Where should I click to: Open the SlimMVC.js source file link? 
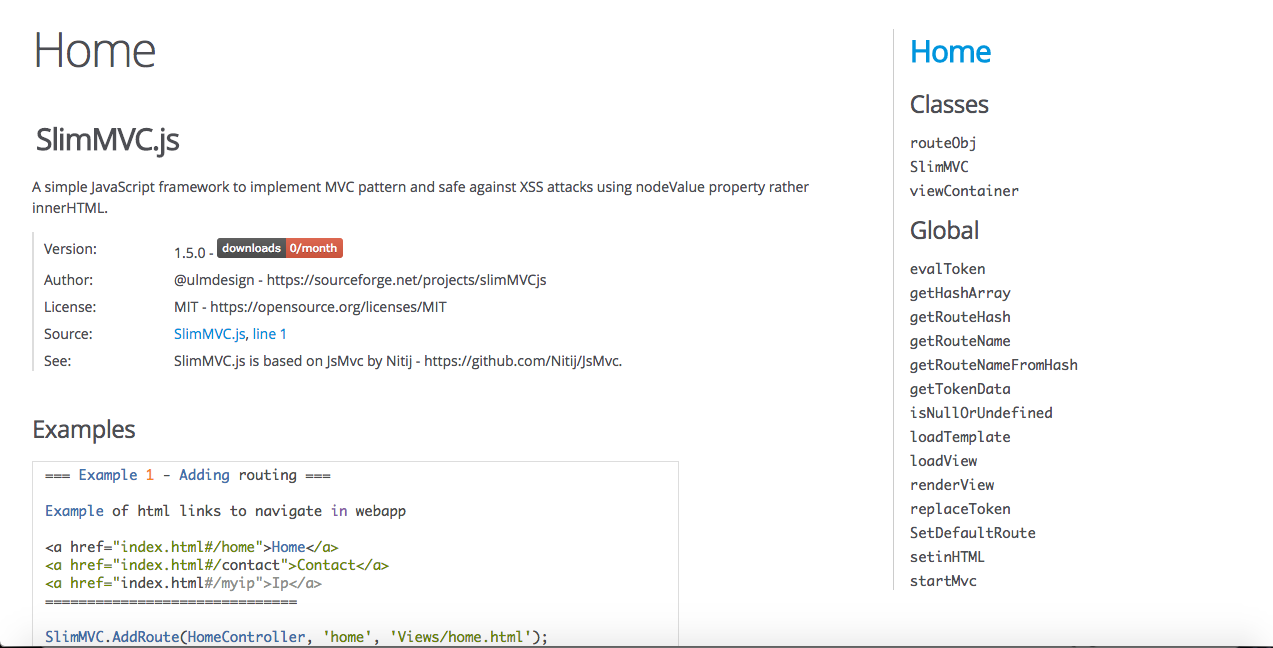point(209,333)
